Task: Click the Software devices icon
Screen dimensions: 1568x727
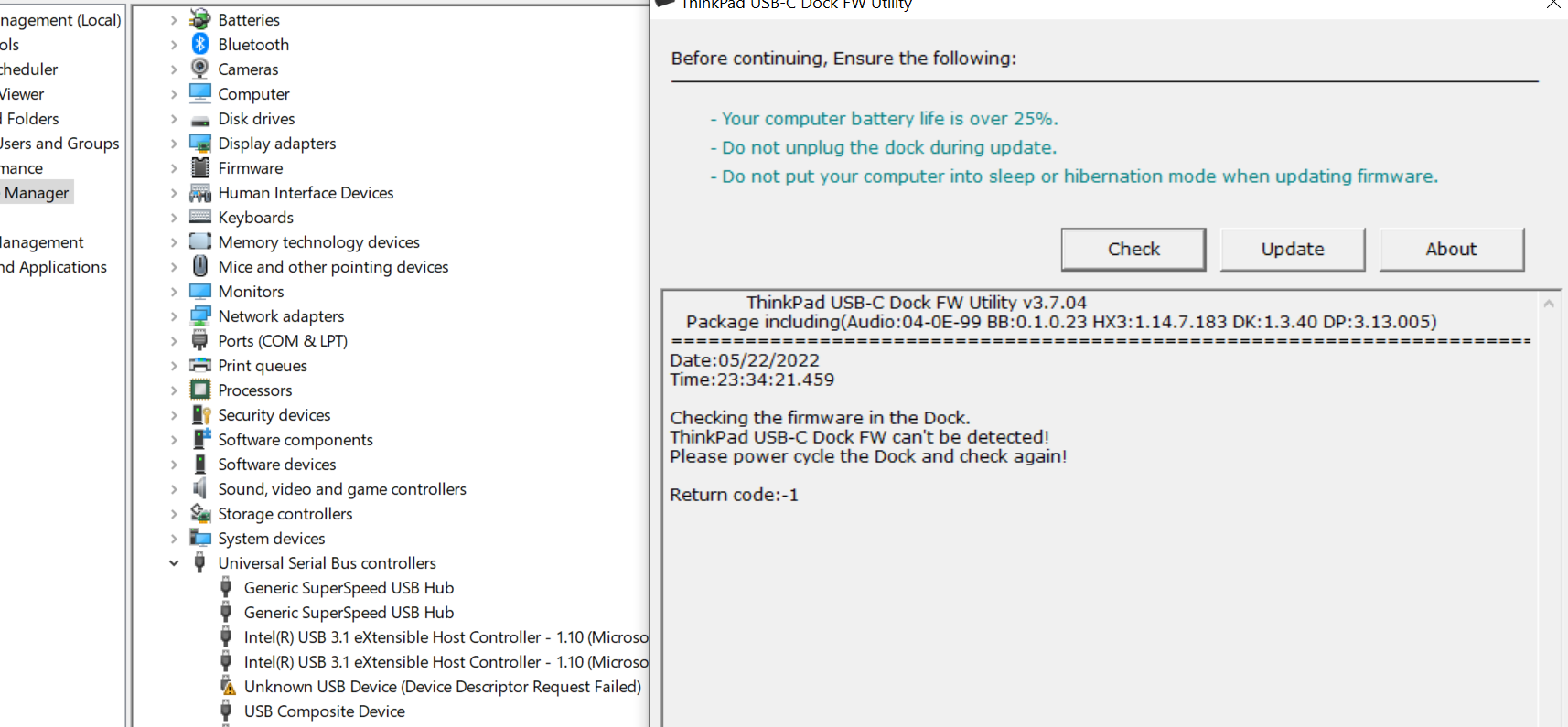Action: (x=200, y=464)
